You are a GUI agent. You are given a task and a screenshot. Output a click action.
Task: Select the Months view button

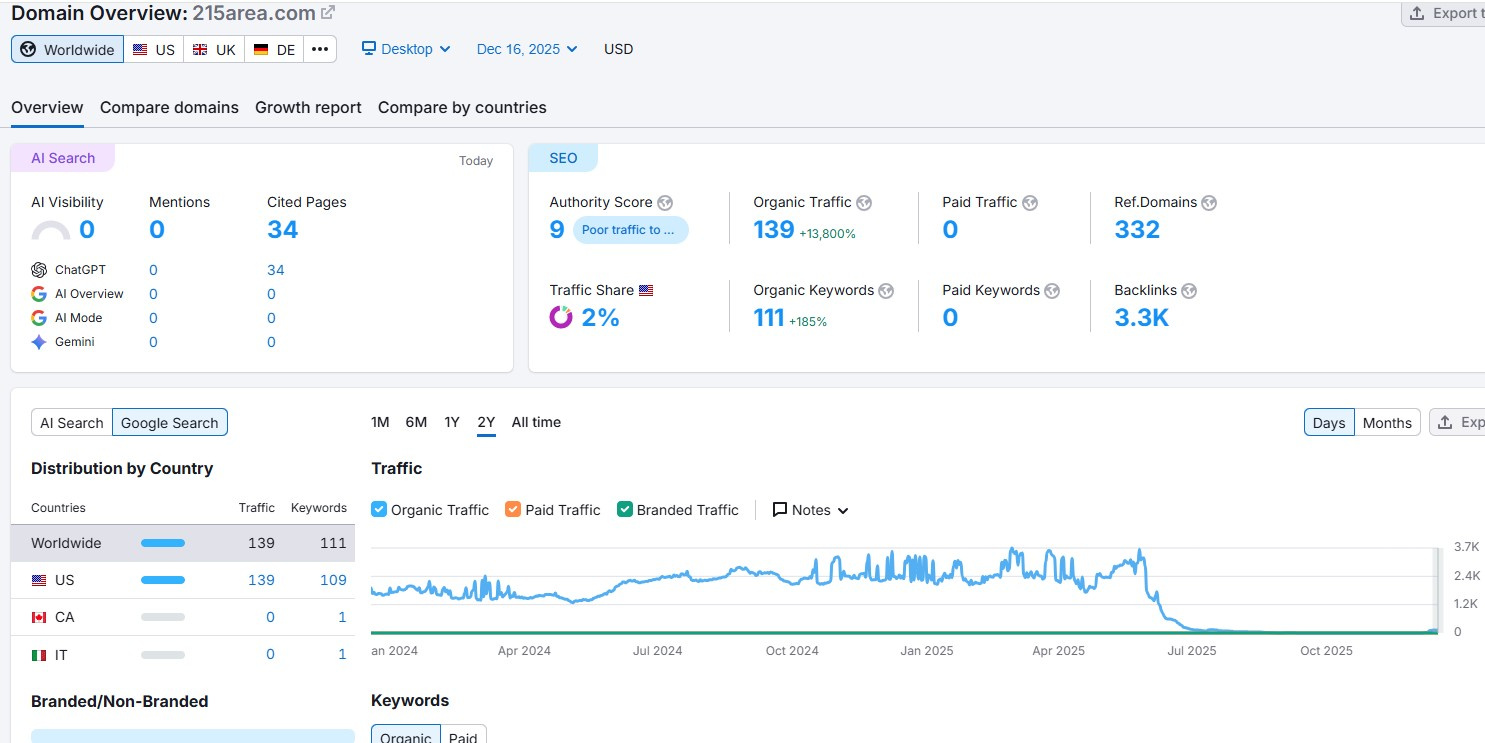coord(1387,423)
